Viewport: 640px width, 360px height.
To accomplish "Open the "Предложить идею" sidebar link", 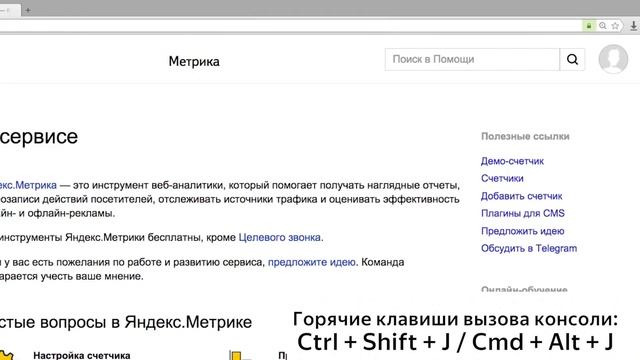I will click(522, 231).
